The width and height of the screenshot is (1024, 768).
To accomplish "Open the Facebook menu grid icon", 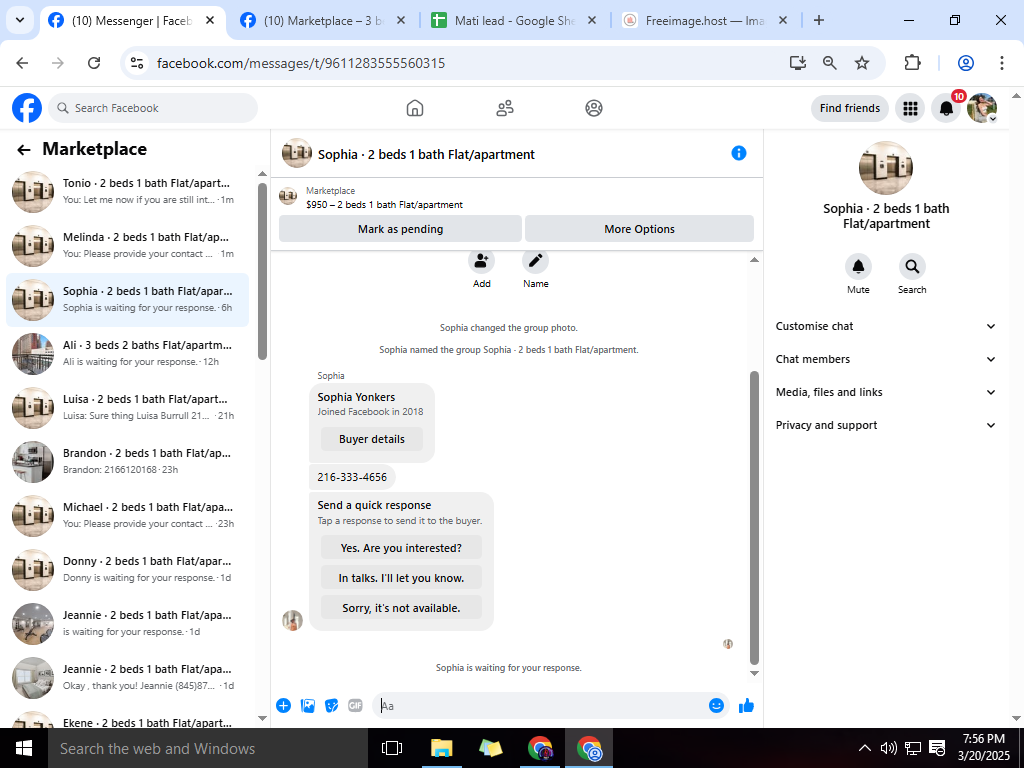I will (910, 108).
